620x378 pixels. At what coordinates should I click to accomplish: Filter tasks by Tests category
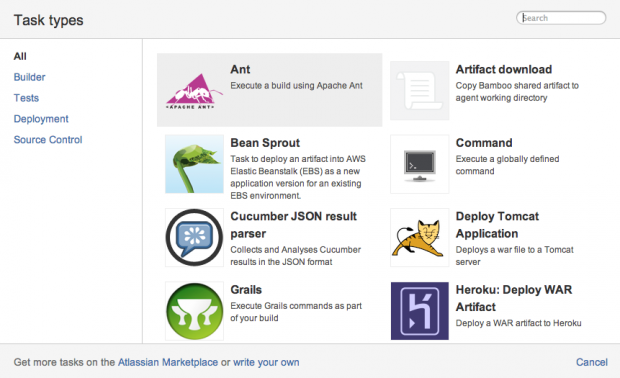click(x=26, y=98)
